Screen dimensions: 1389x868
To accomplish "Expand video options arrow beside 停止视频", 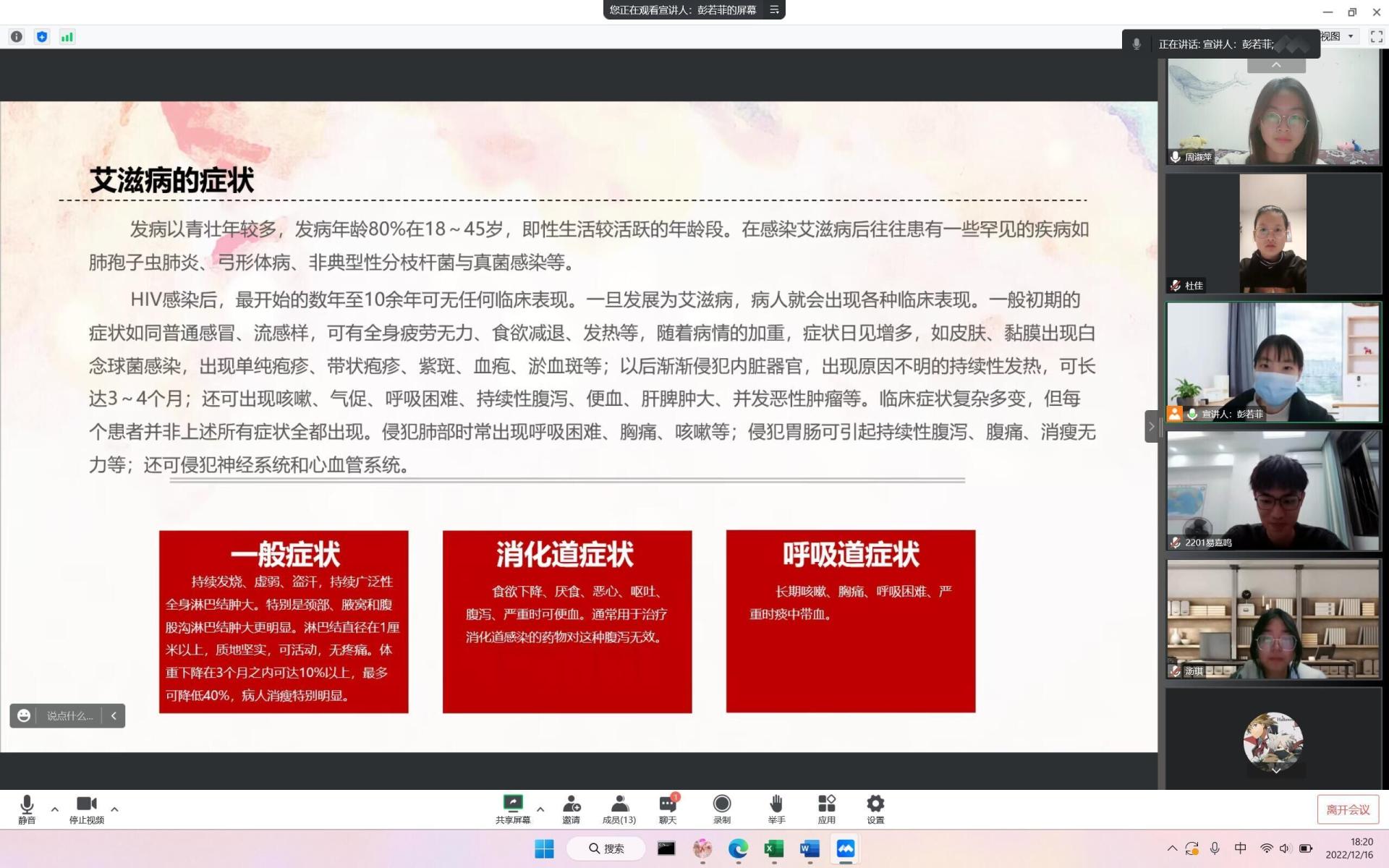I will pos(114,809).
